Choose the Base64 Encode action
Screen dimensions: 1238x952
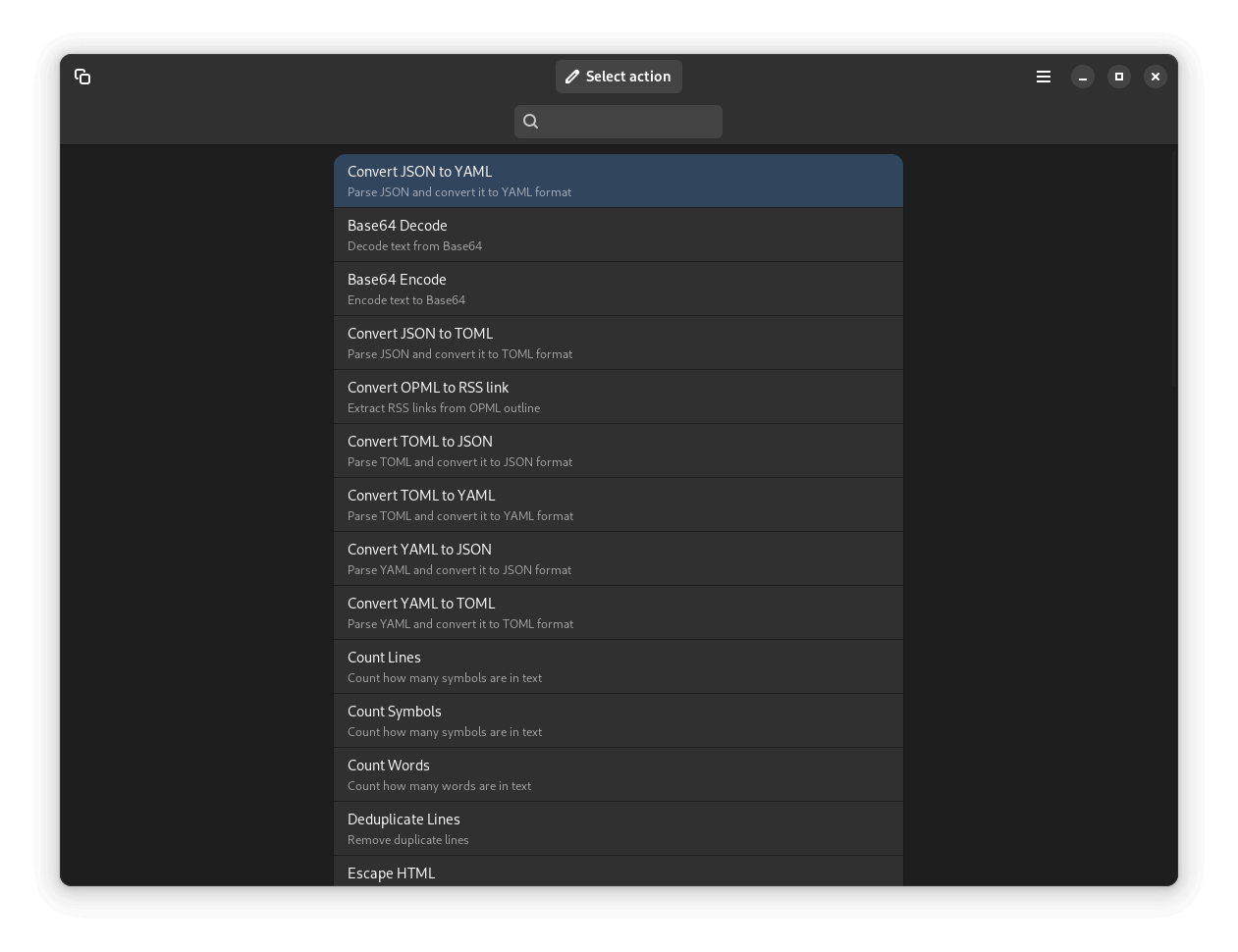point(618,289)
